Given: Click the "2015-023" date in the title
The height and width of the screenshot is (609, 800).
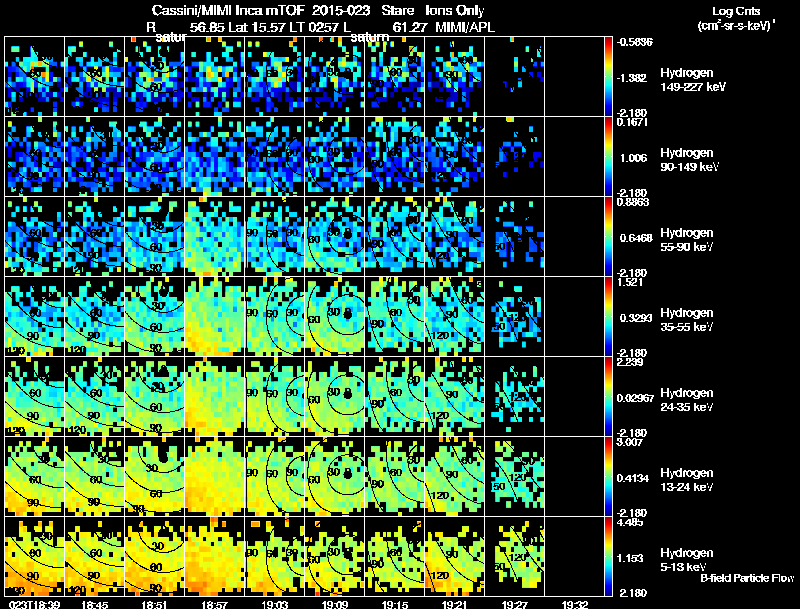Looking at the screenshot, I should tap(341, 11).
